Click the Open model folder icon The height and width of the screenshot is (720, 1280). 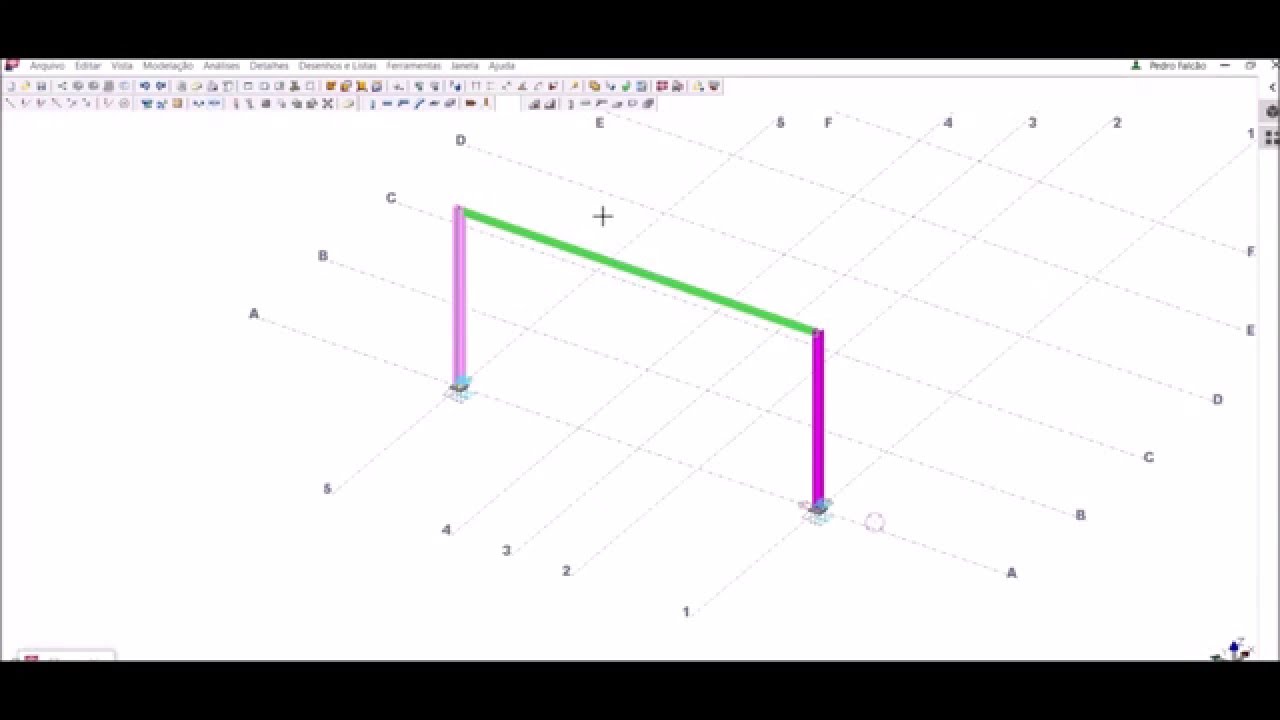click(x=25, y=87)
